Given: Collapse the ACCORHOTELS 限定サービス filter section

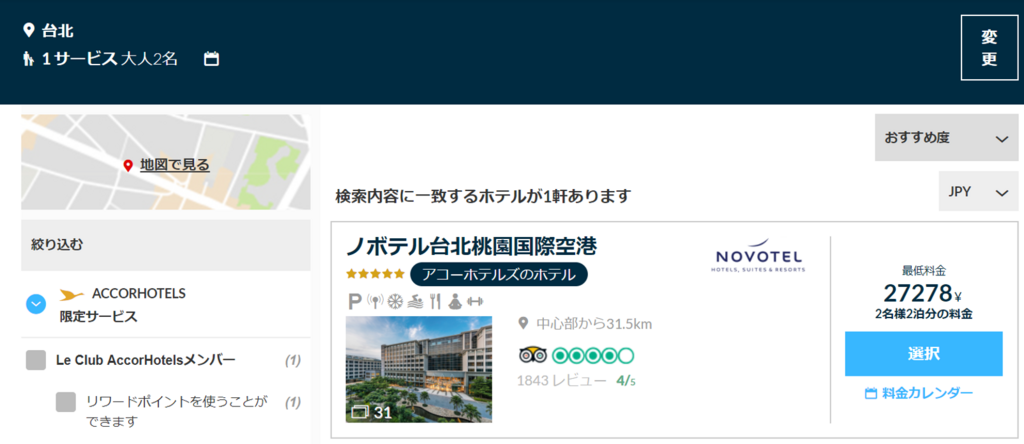Looking at the screenshot, I should click(36, 304).
